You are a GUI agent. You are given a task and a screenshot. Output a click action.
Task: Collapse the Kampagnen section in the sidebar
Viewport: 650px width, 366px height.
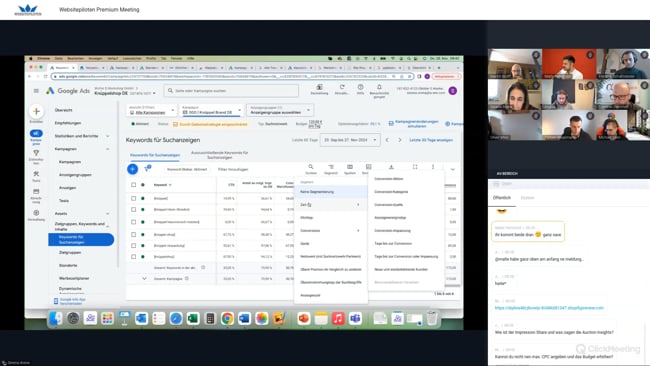(x=108, y=149)
